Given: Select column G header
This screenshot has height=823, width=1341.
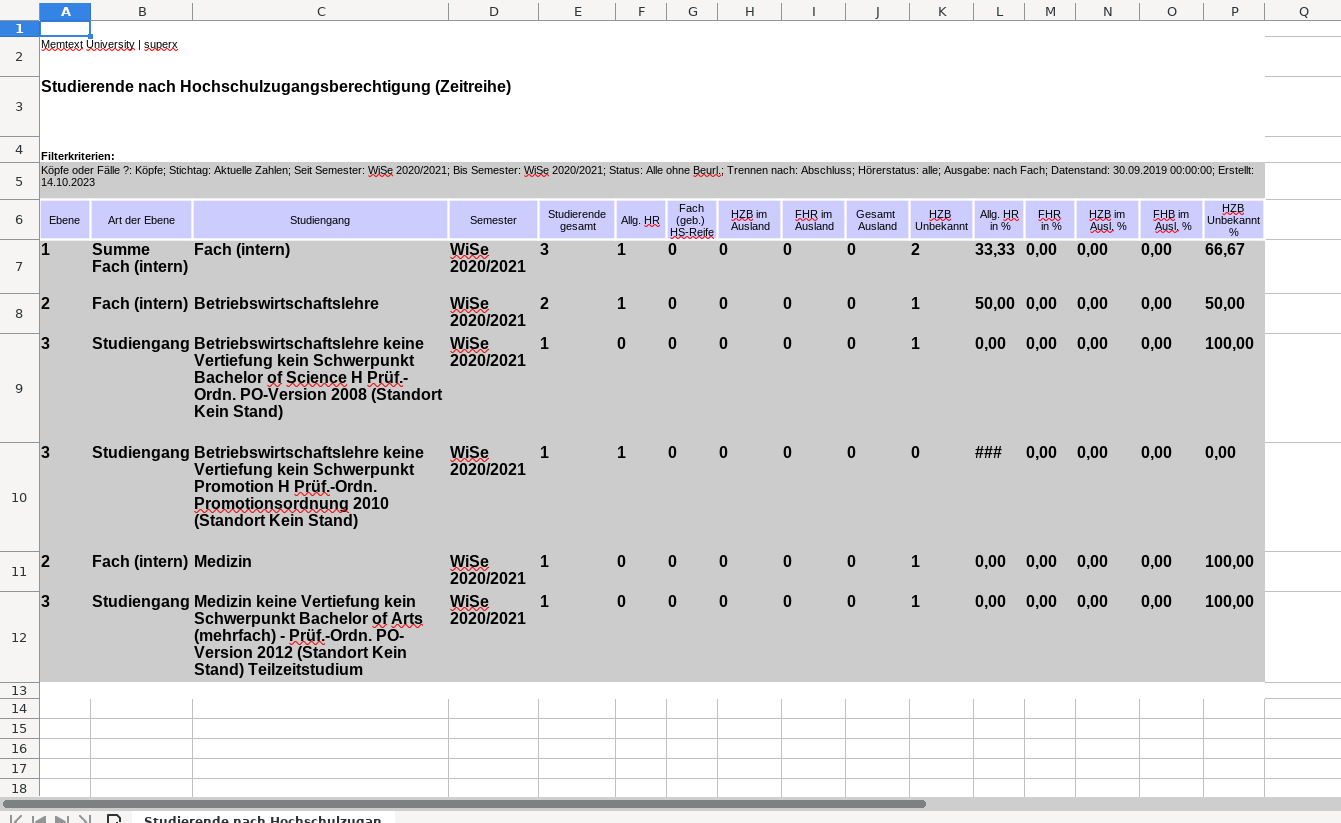Looking at the screenshot, I should coord(692,11).
